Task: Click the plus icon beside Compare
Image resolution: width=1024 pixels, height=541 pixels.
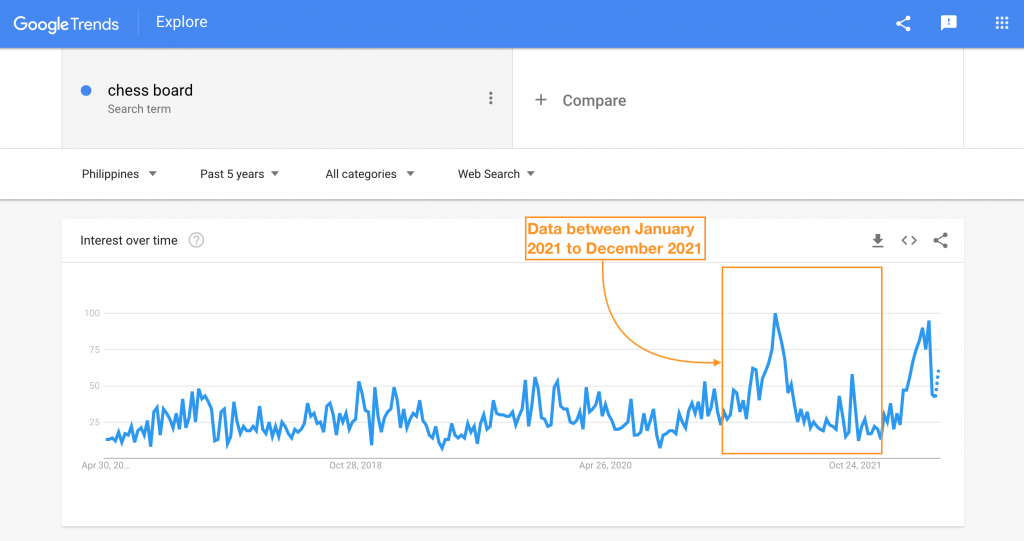Action: 541,100
